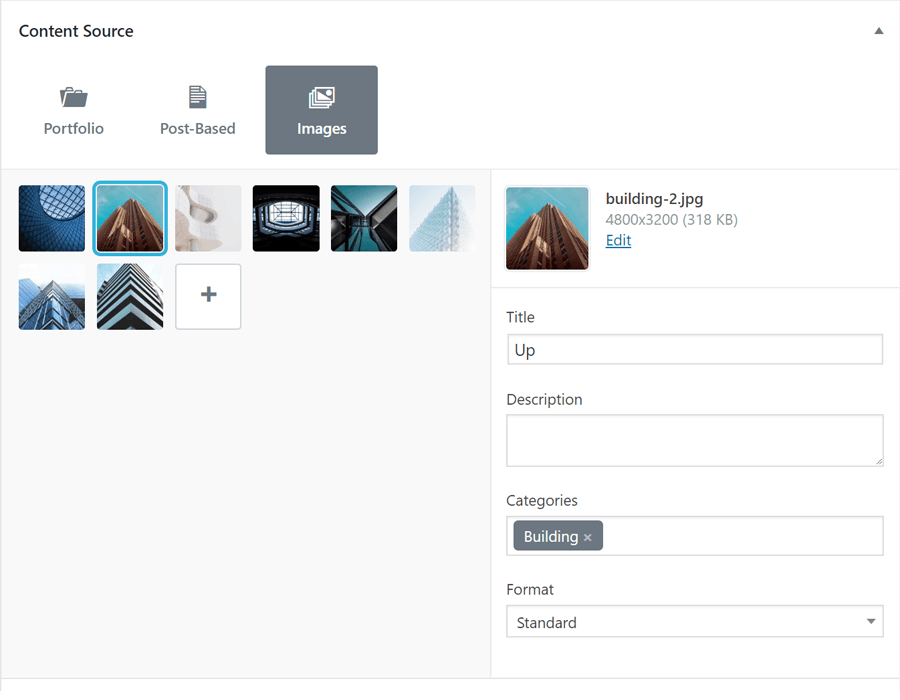Select the black-and-white striped balconies thumbnail
The image size is (900, 700).
click(x=130, y=297)
